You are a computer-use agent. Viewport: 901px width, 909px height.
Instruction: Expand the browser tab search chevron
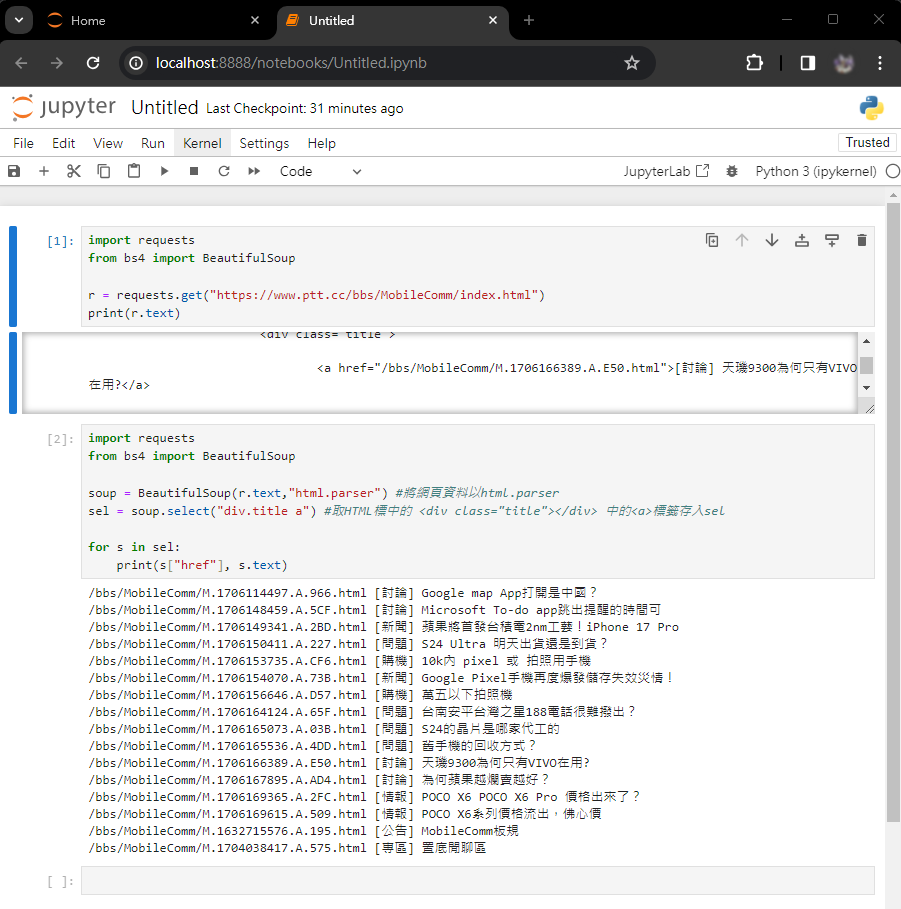(18, 20)
